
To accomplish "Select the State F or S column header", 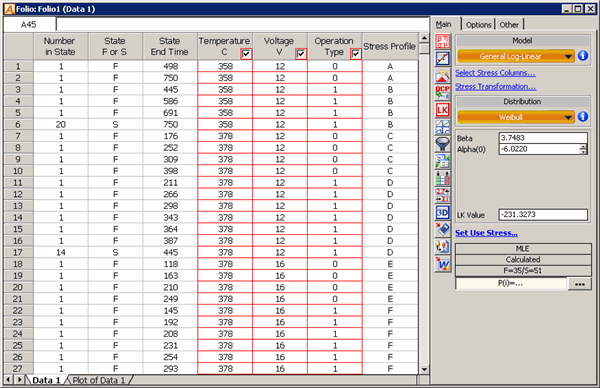I will 116,46.
